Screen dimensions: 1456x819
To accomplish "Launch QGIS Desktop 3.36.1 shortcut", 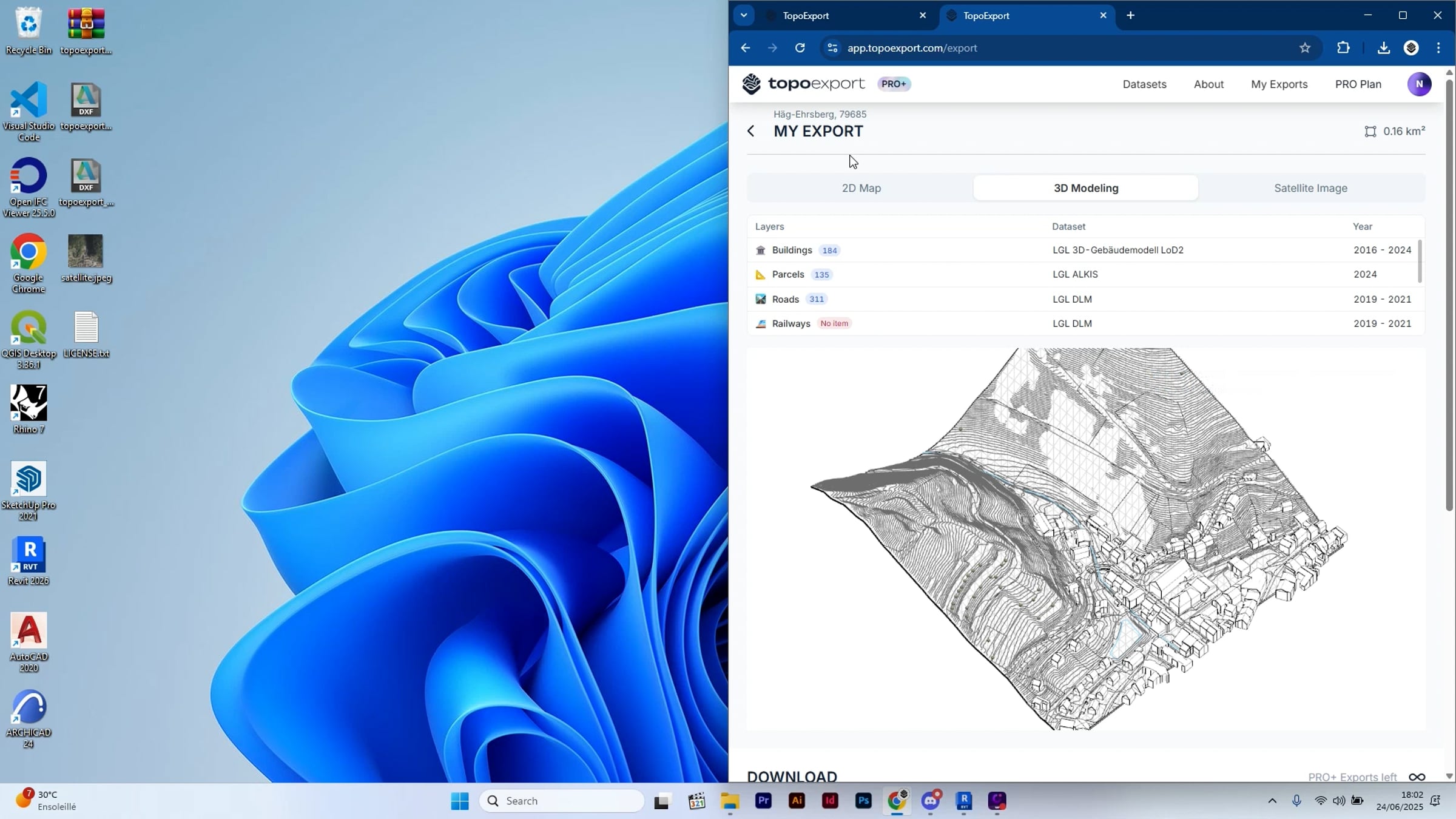I will click(29, 339).
